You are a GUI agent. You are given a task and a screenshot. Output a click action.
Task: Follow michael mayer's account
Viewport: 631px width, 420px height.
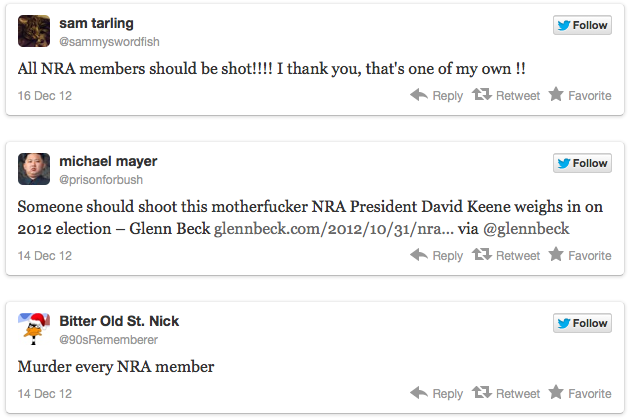point(582,163)
